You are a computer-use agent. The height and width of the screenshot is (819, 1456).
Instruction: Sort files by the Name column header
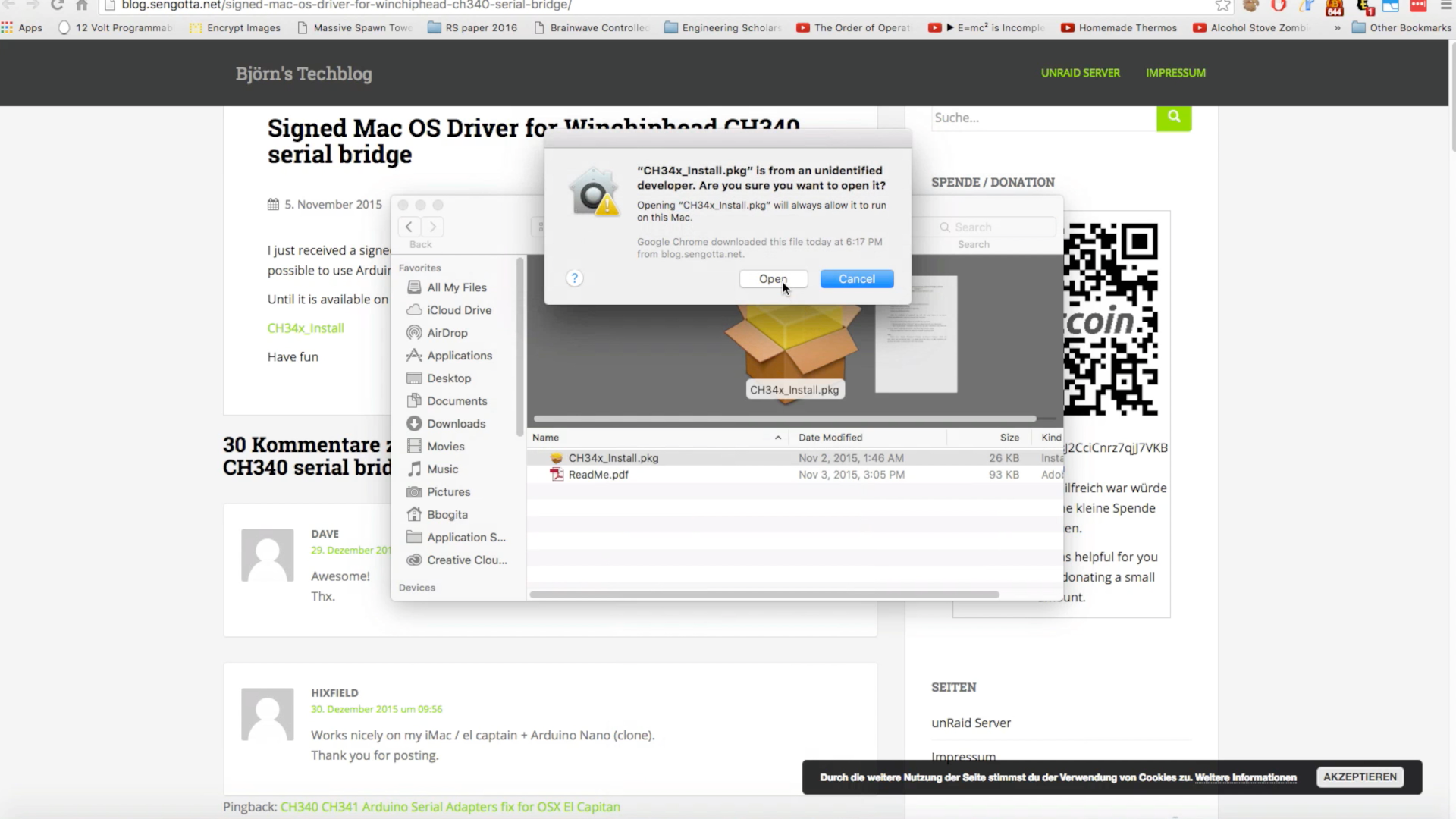tap(546, 438)
